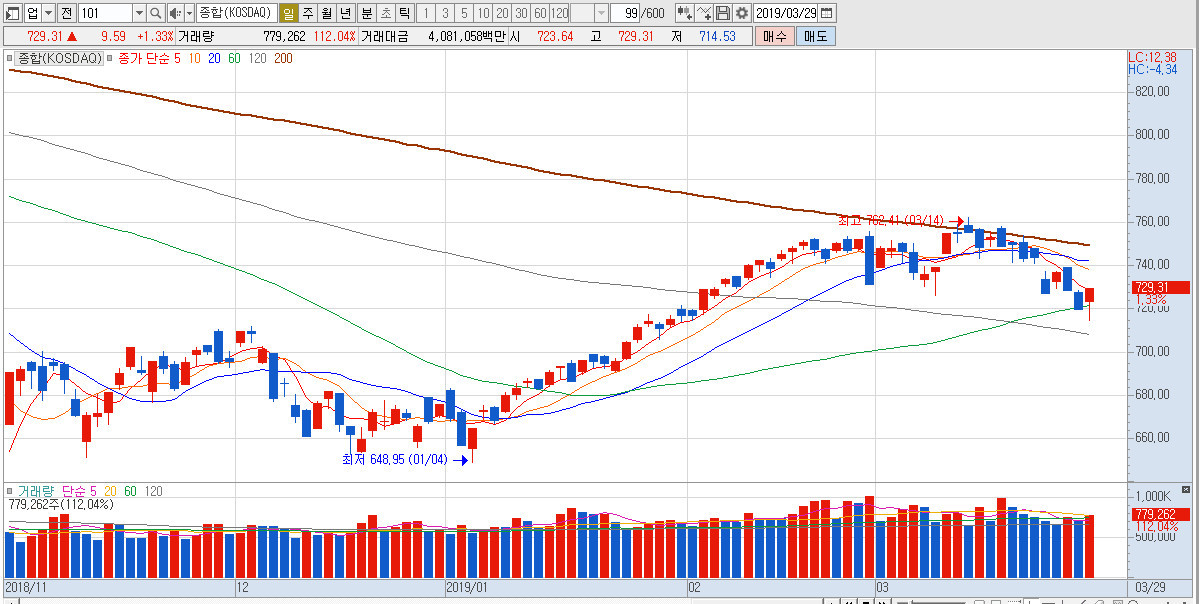This screenshot has height=604, width=1199.
Task: Select the 5 interval button in the toolbar
Action: tap(464, 13)
